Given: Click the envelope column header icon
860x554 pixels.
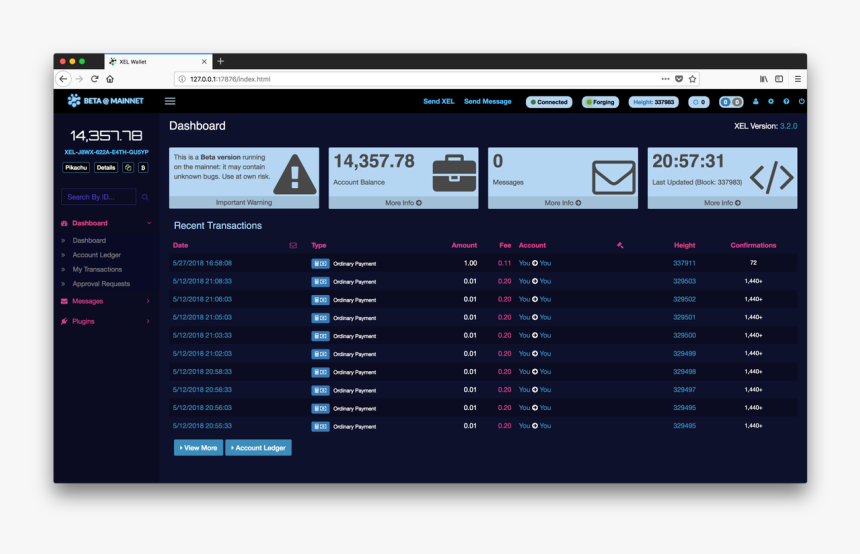Looking at the screenshot, I should [x=293, y=245].
